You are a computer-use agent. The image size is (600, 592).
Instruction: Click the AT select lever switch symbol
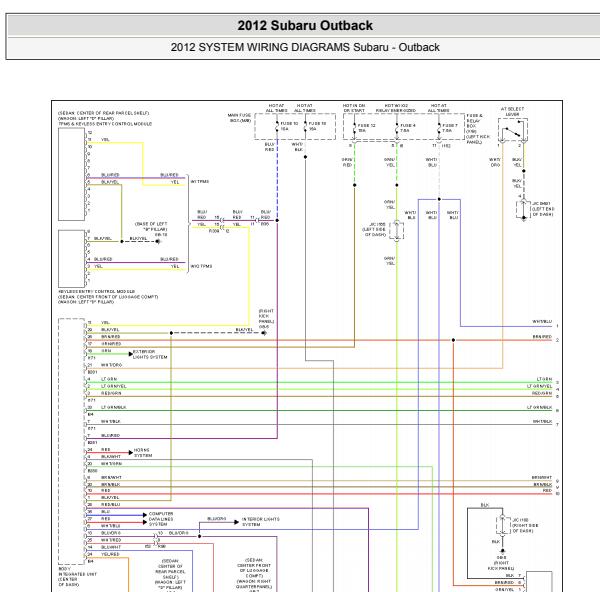(512, 131)
